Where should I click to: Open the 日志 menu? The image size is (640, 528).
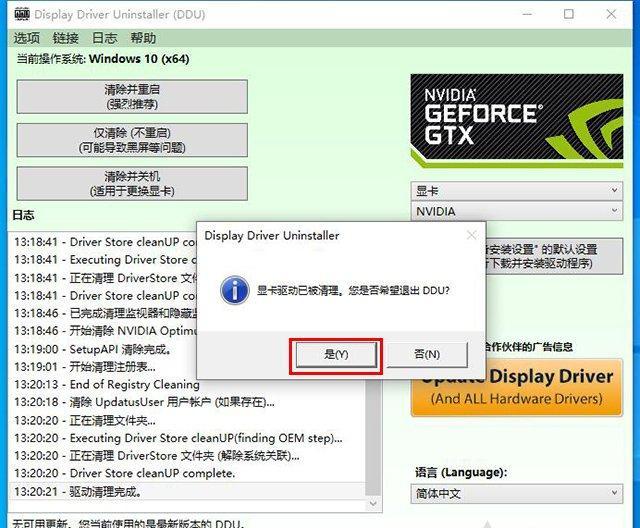pyautogui.click(x=104, y=38)
